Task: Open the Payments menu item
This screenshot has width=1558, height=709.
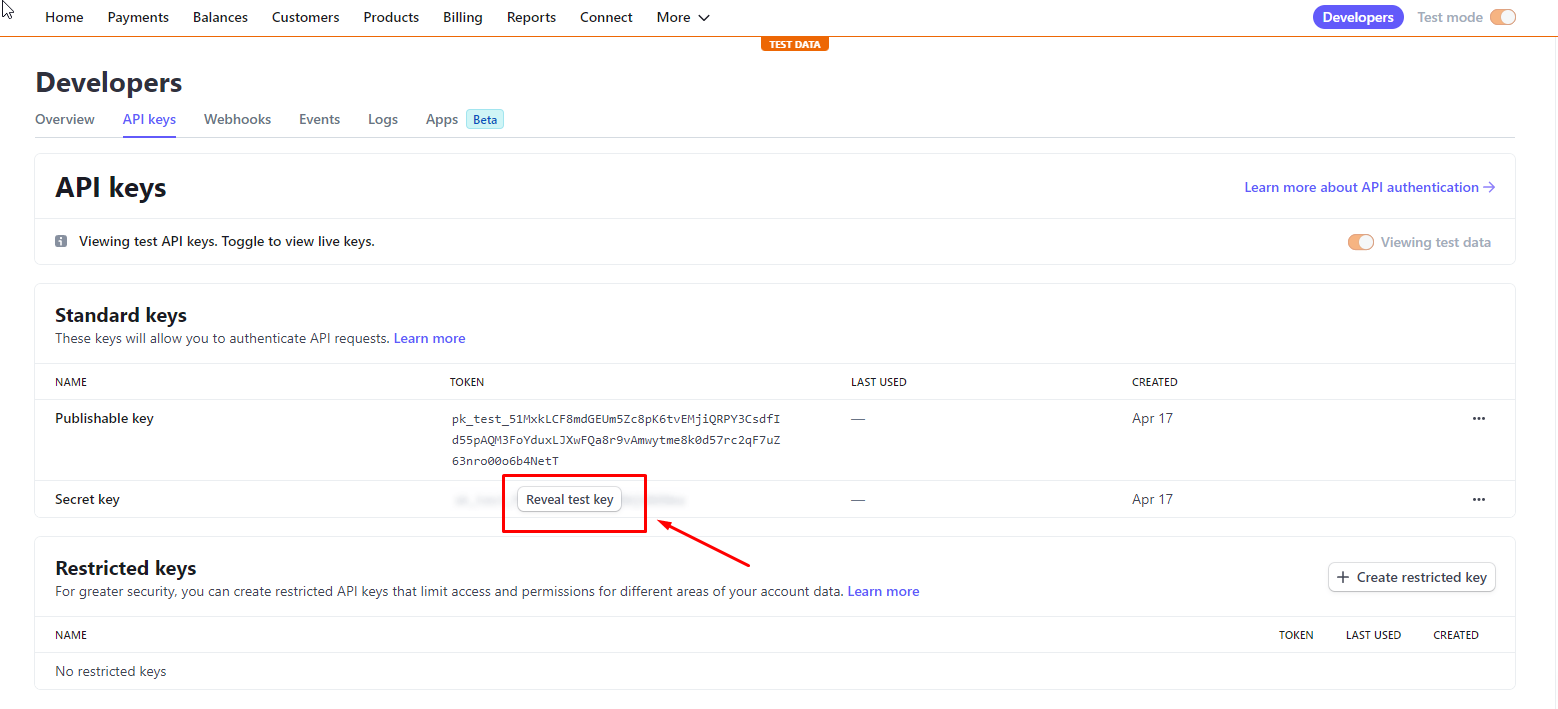Action: coord(138,17)
